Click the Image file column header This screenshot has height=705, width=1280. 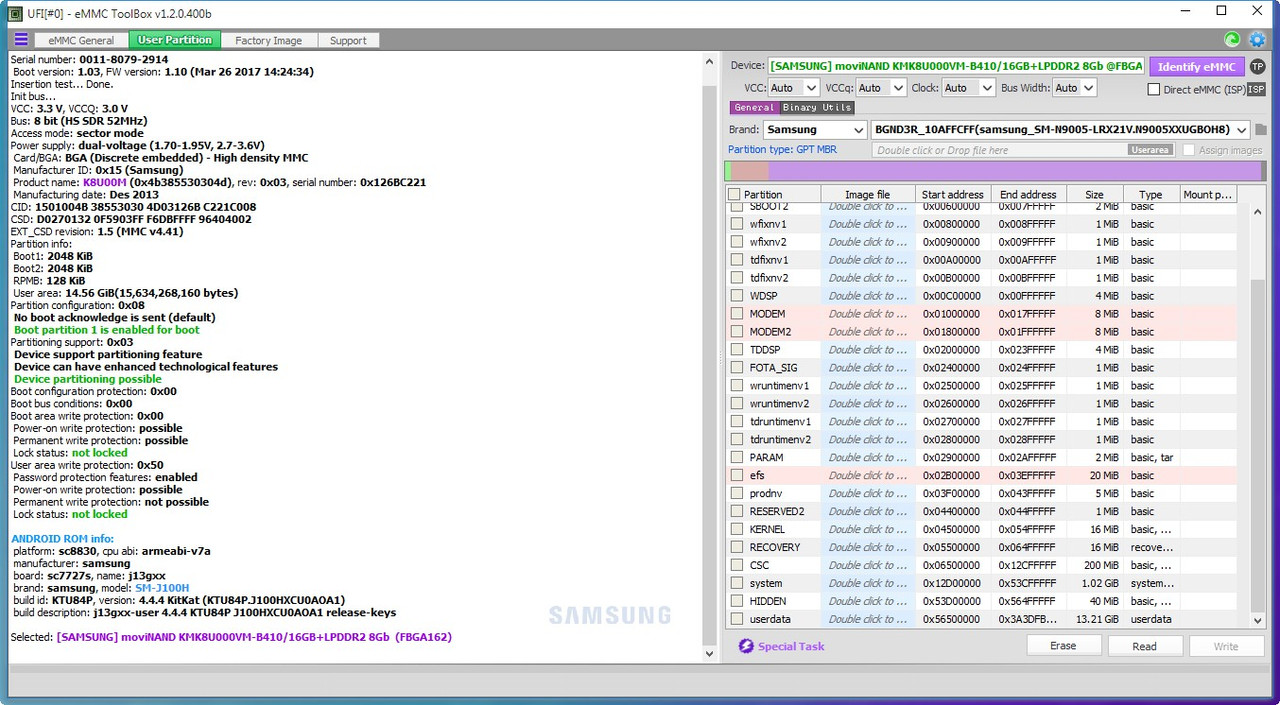[x=867, y=195]
